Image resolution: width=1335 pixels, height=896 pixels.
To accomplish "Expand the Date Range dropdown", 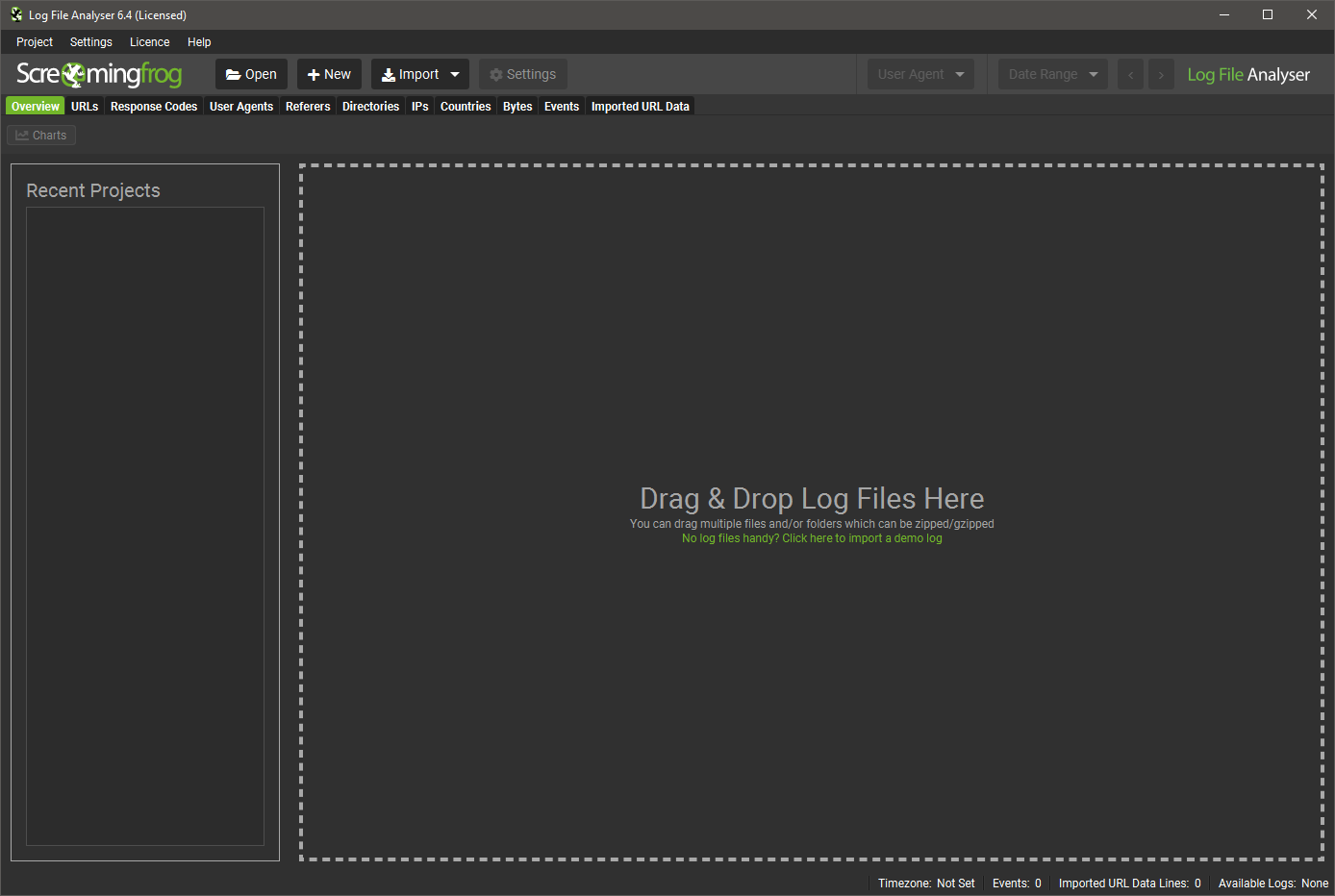I will point(1052,74).
